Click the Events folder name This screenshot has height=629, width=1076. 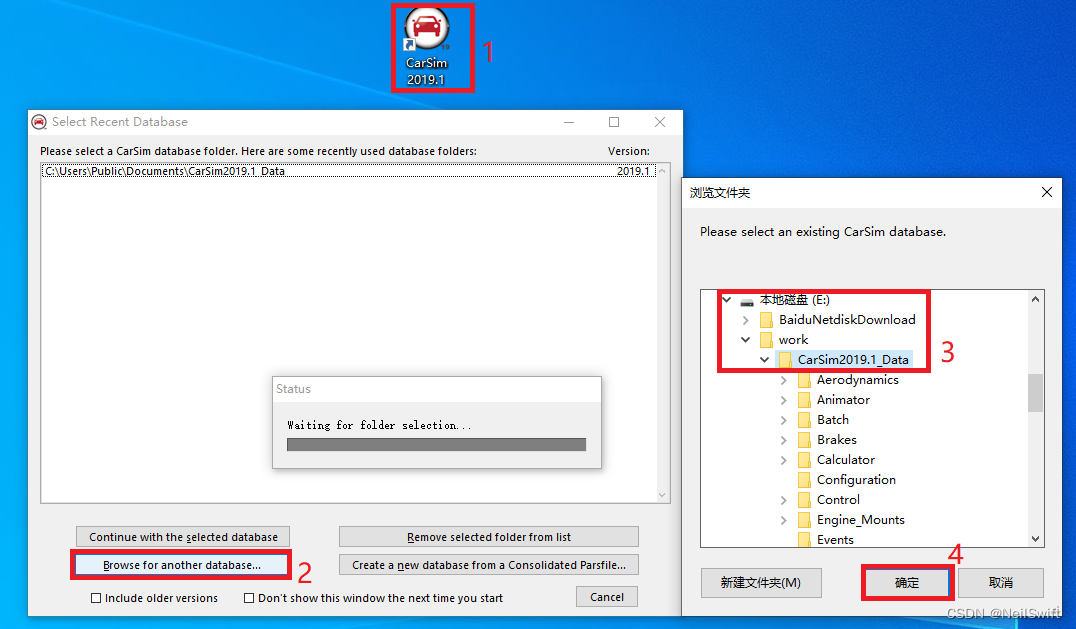pyautogui.click(x=835, y=539)
